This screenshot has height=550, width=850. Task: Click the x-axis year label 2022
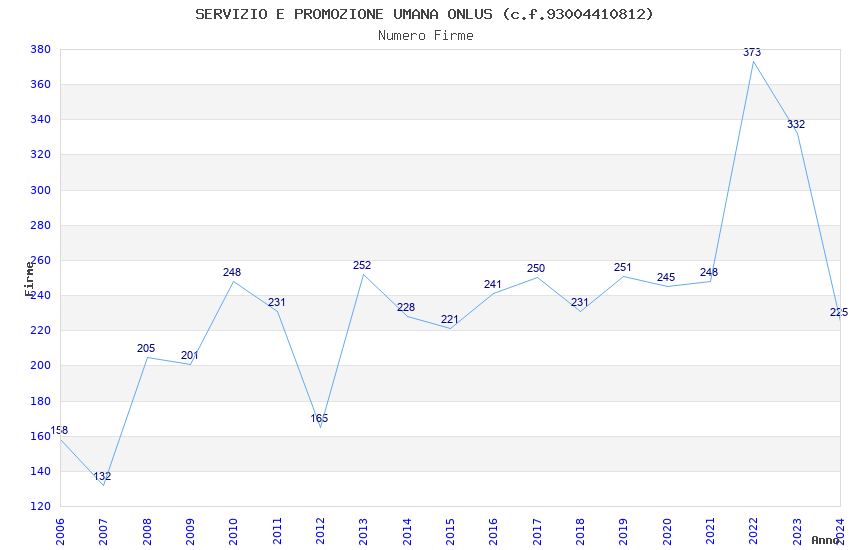(x=754, y=532)
